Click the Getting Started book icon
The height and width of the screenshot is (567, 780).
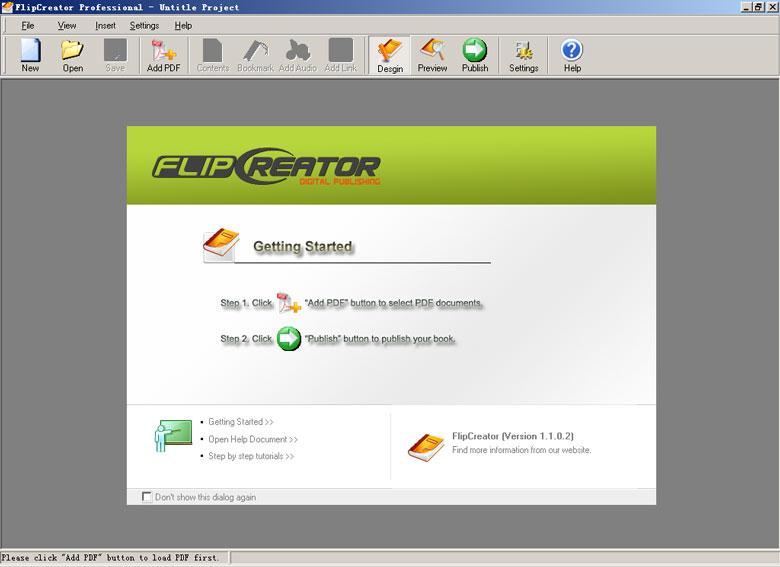pyautogui.click(x=221, y=245)
